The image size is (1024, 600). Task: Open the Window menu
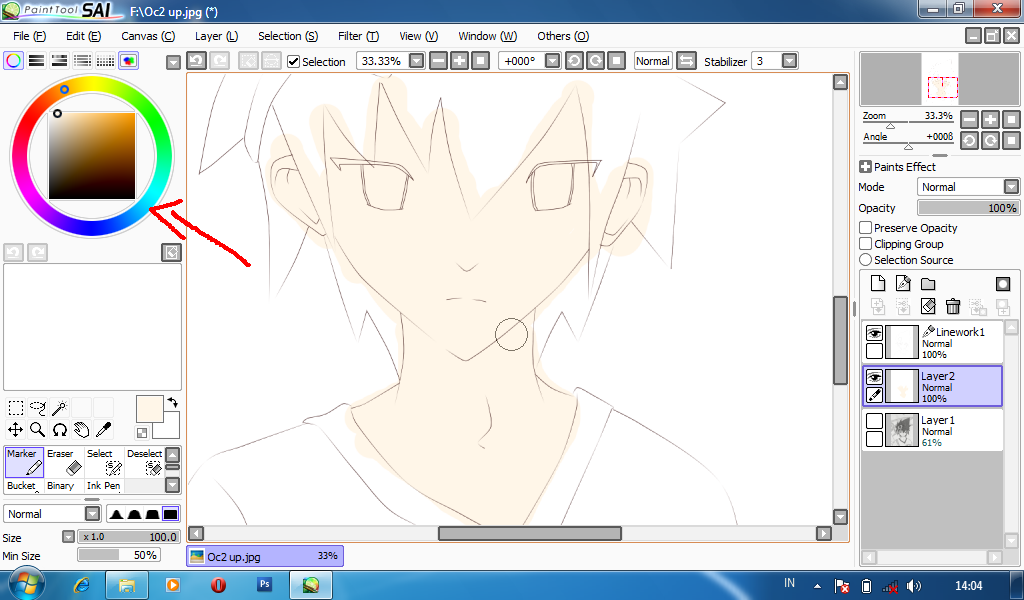[487, 36]
